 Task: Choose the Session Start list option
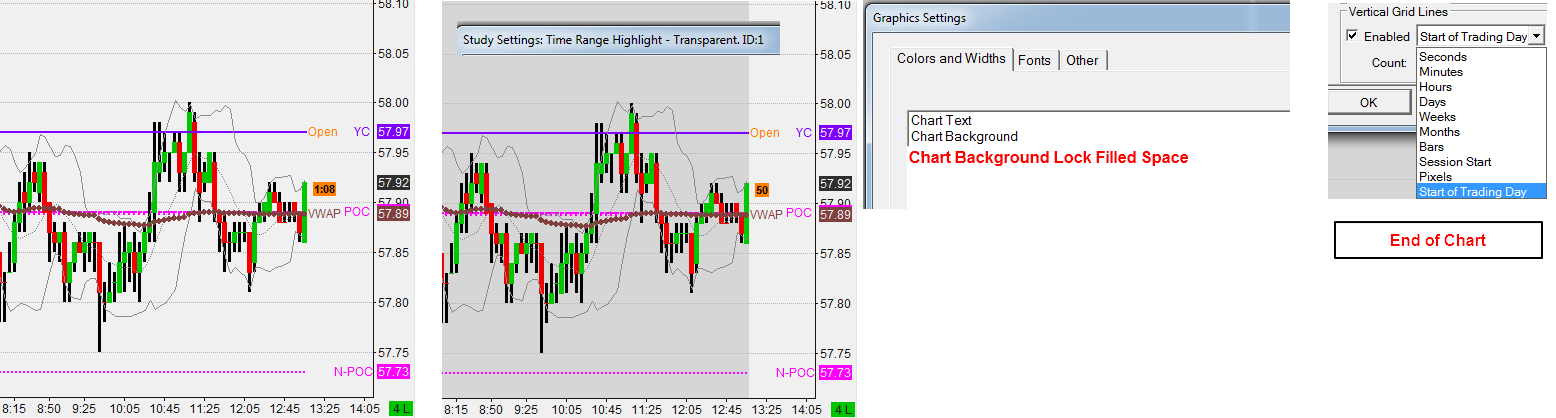[x=1480, y=162]
